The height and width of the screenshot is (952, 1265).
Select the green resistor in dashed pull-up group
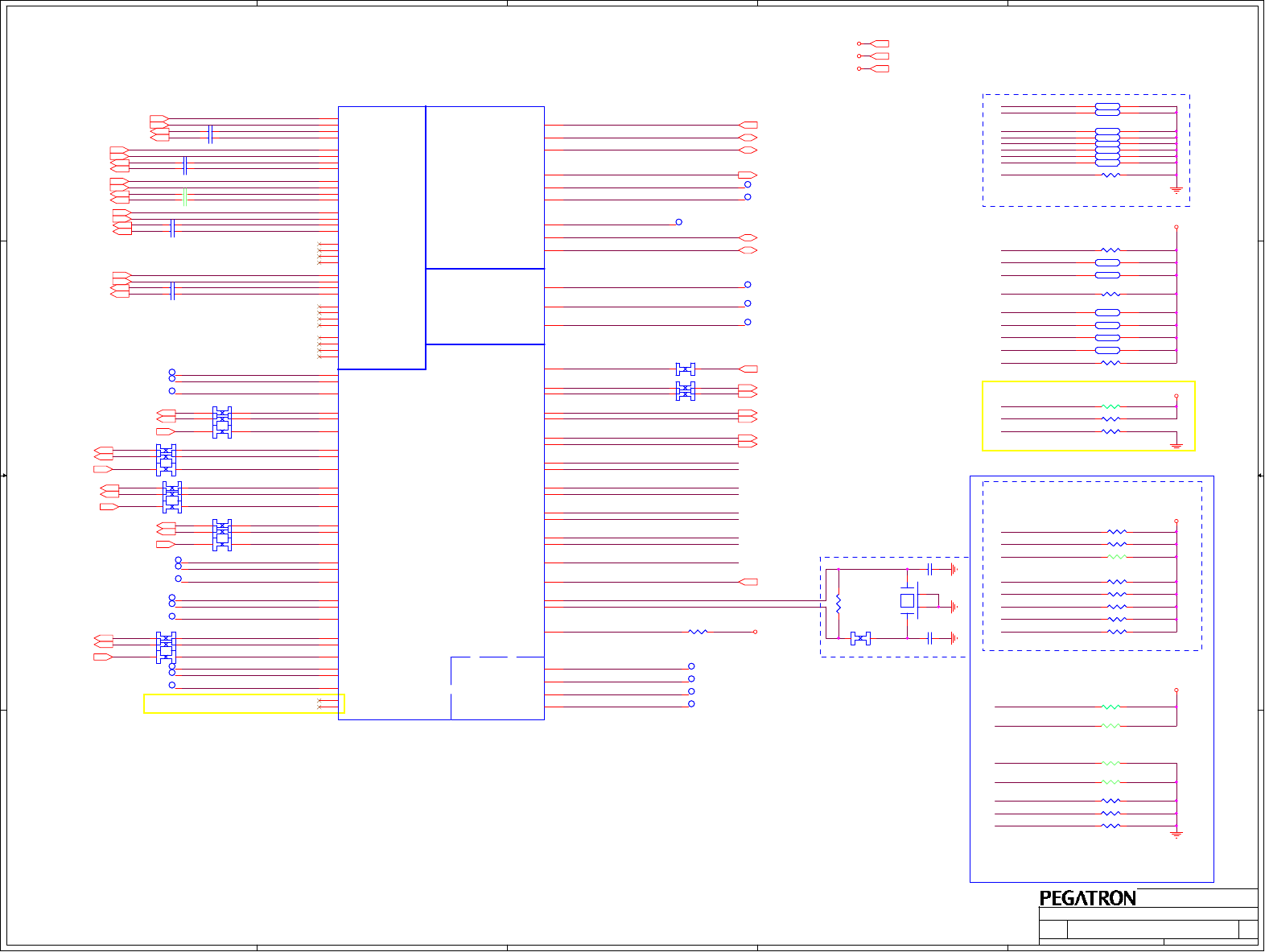tap(1117, 557)
